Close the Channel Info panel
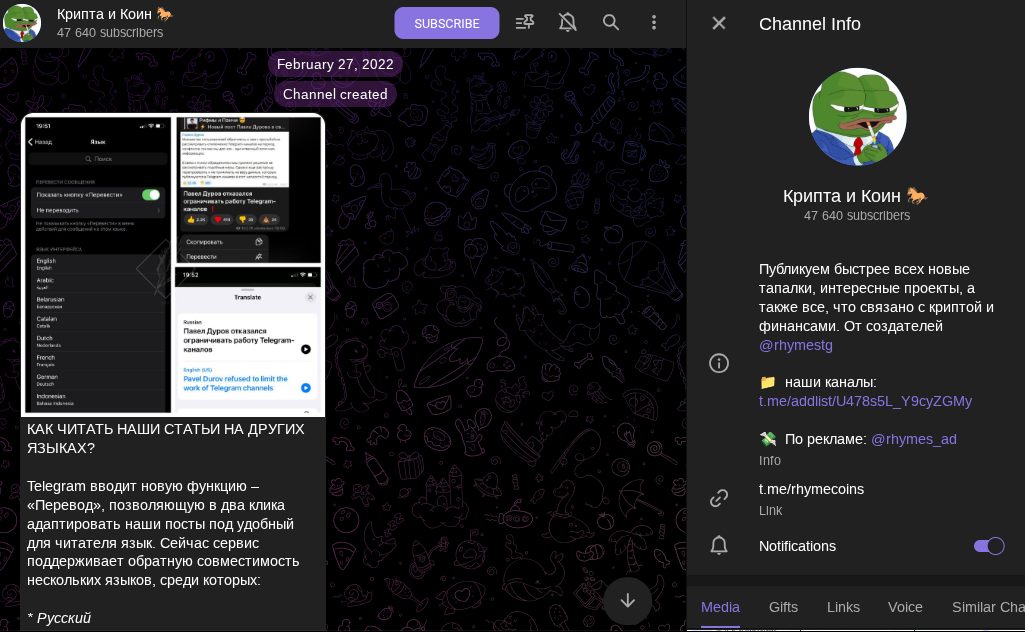 [x=718, y=24]
